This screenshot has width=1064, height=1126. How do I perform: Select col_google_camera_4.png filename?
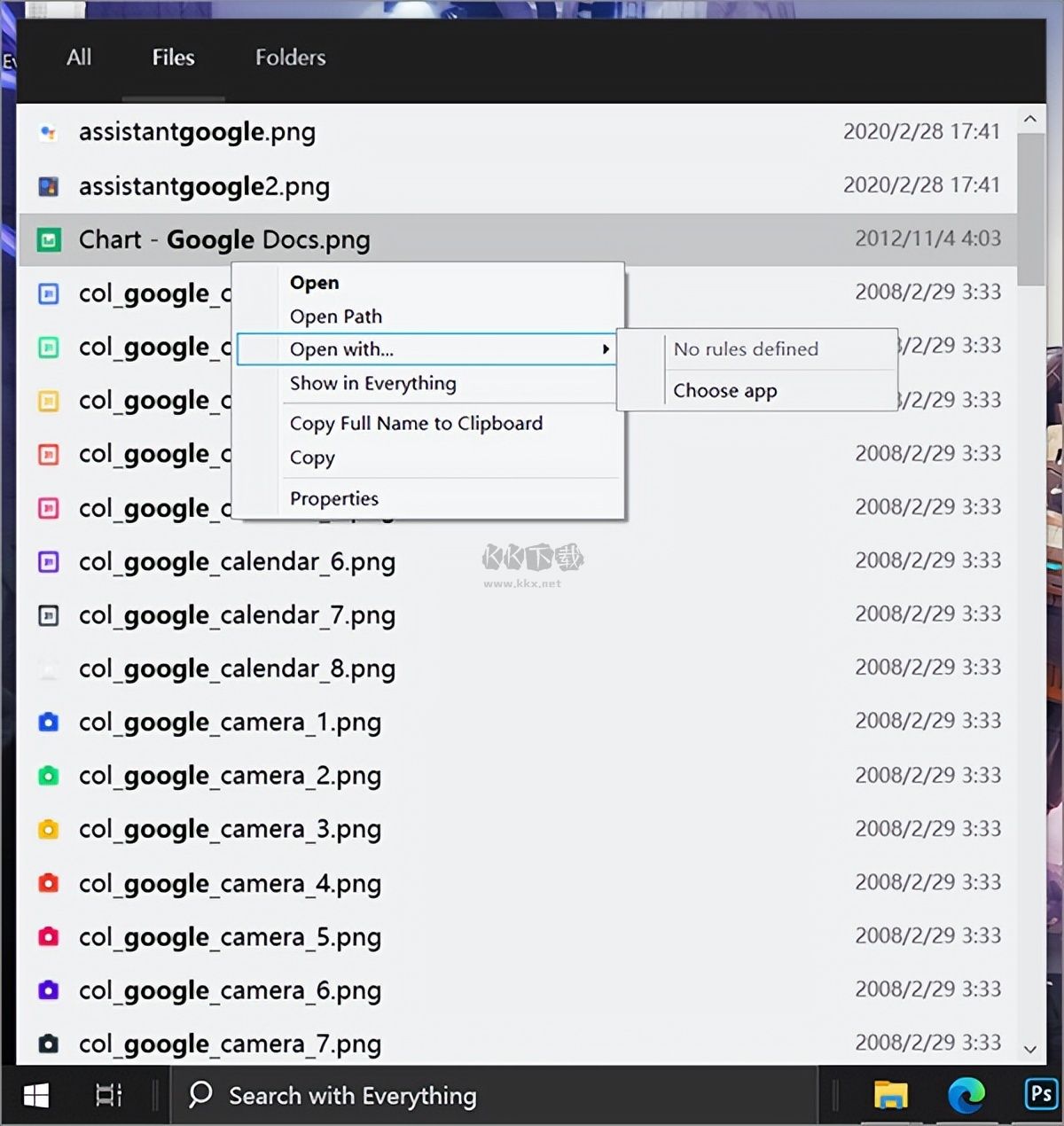[x=230, y=884]
